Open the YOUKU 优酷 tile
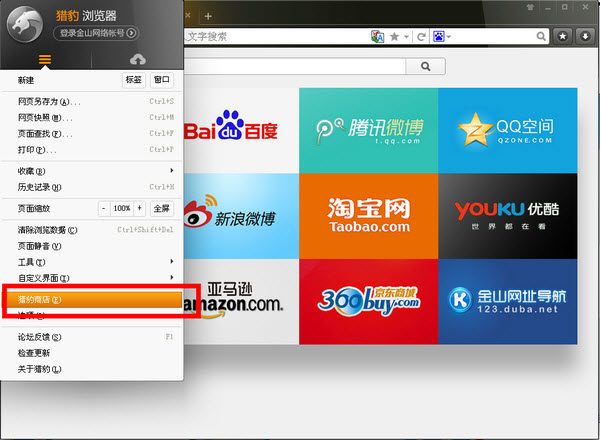This screenshot has height=440, width=601. (507, 216)
